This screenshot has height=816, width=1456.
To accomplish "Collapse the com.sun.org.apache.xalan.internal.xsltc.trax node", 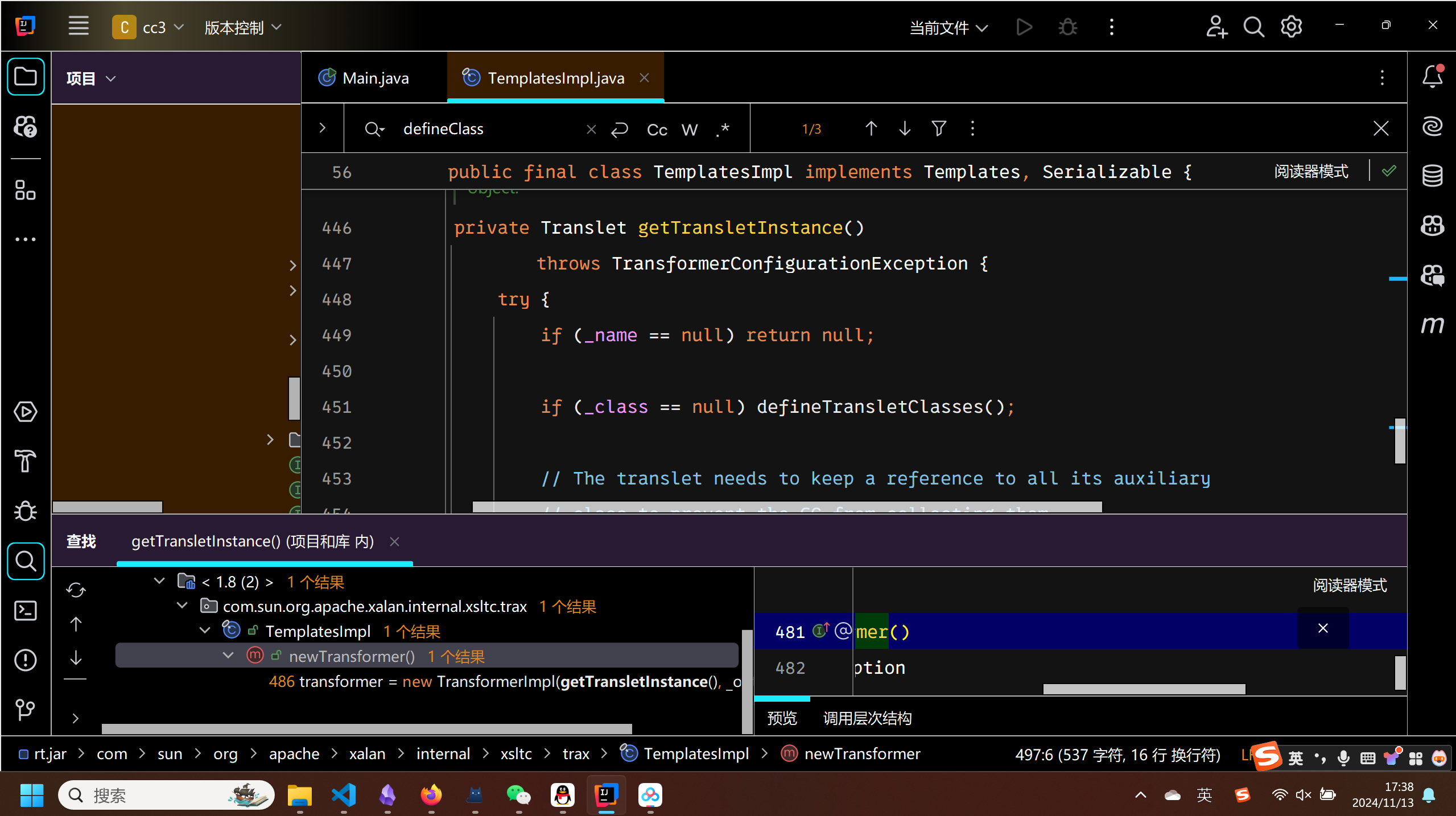I will [x=182, y=606].
